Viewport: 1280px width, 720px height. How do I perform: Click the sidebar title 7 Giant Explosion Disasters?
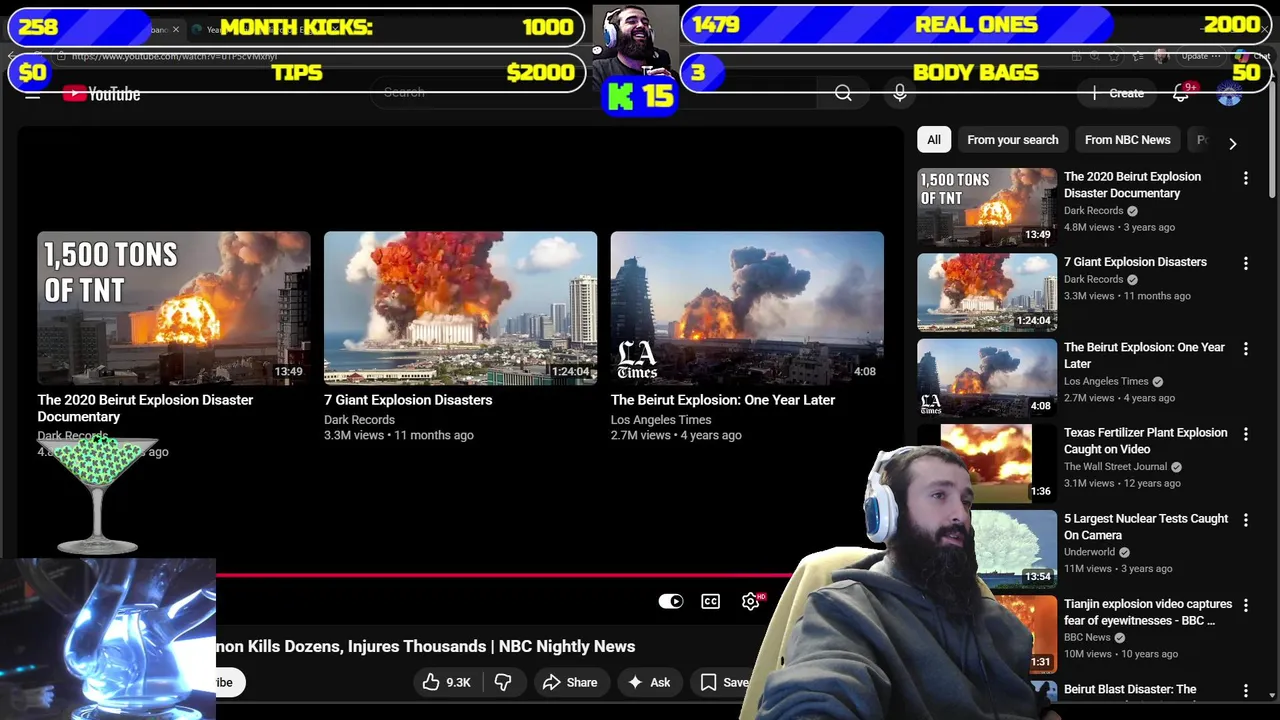[x=1135, y=262]
